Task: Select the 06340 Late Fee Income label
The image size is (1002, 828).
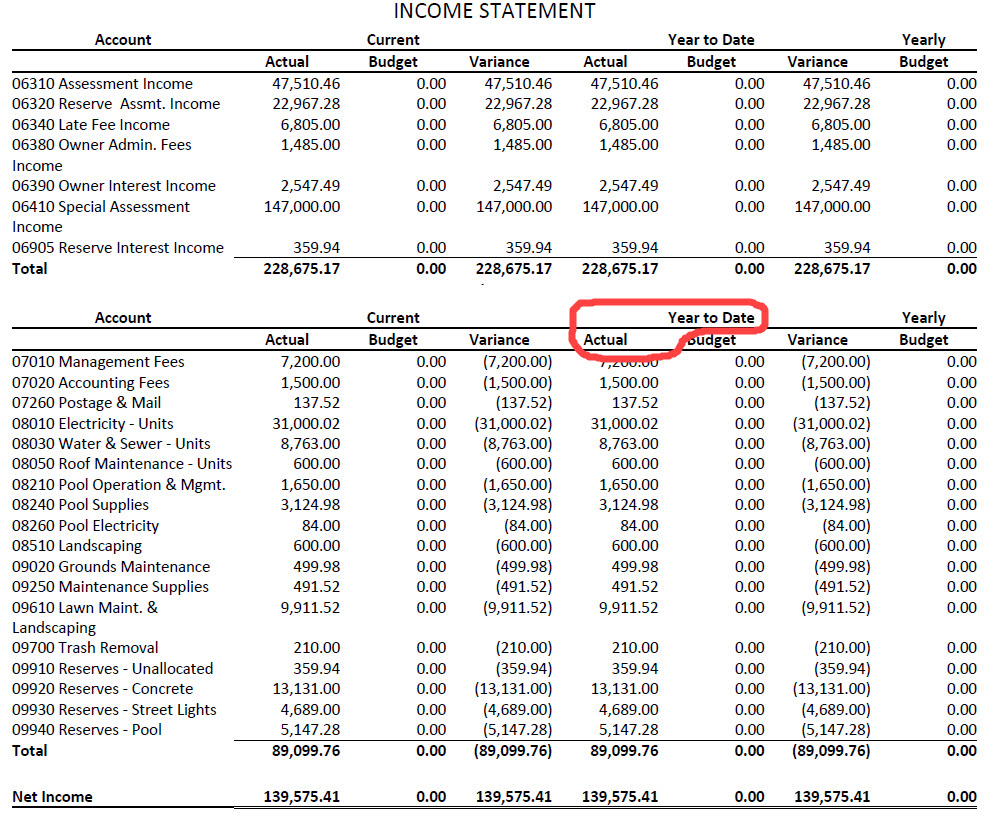Action: 91,125
